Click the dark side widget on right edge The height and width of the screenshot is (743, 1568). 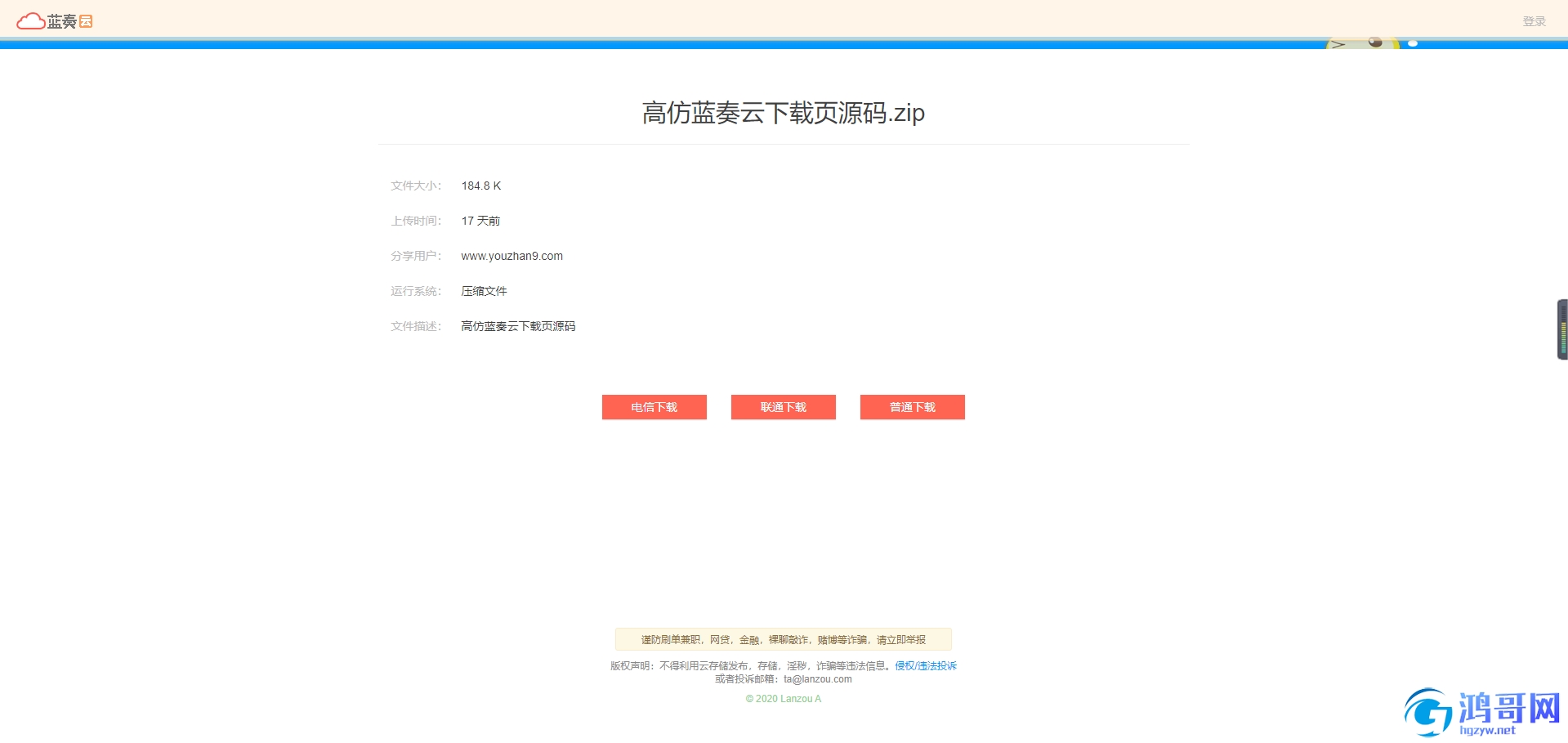(1562, 329)
